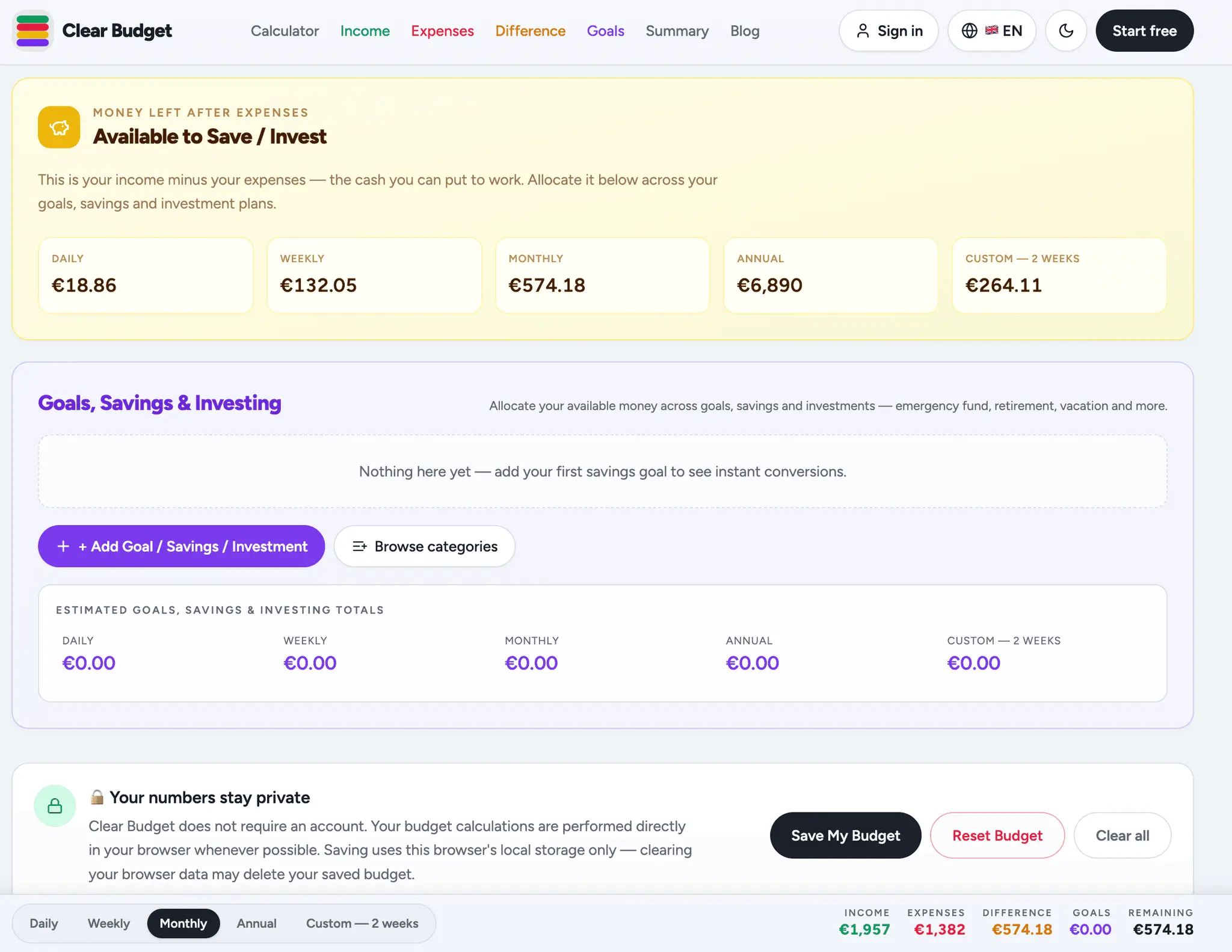Open the EN language selector

(991, 31)
